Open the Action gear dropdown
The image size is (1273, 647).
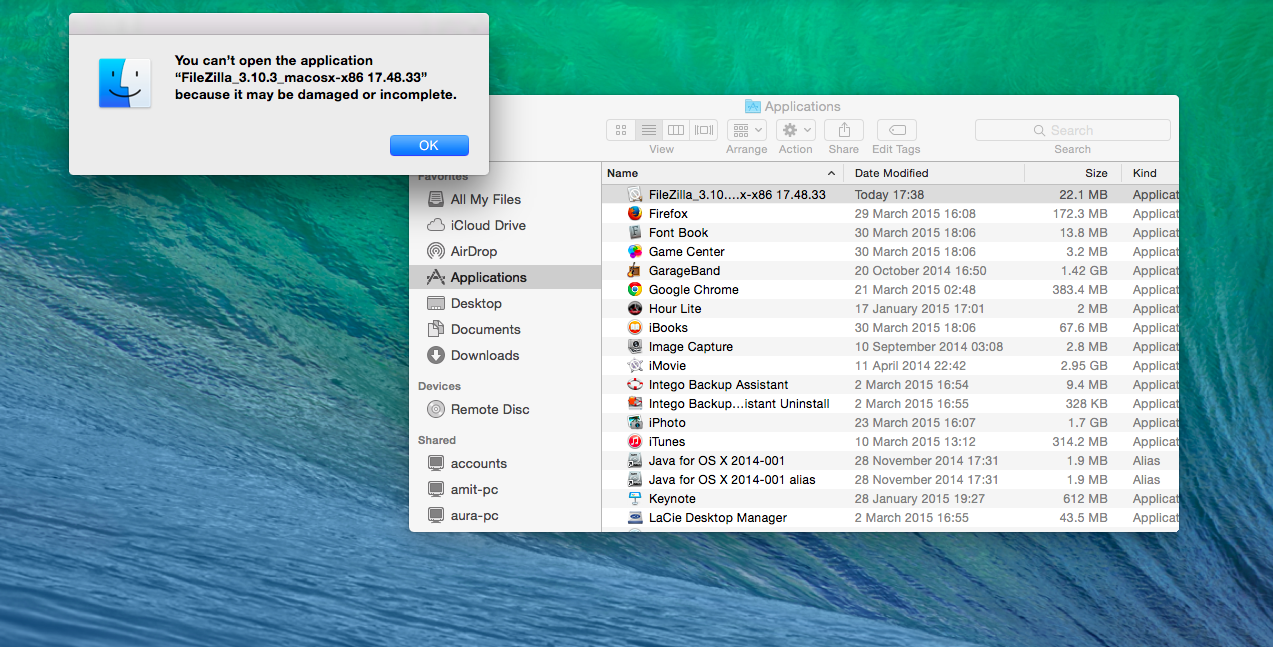[x=795, y=130]
